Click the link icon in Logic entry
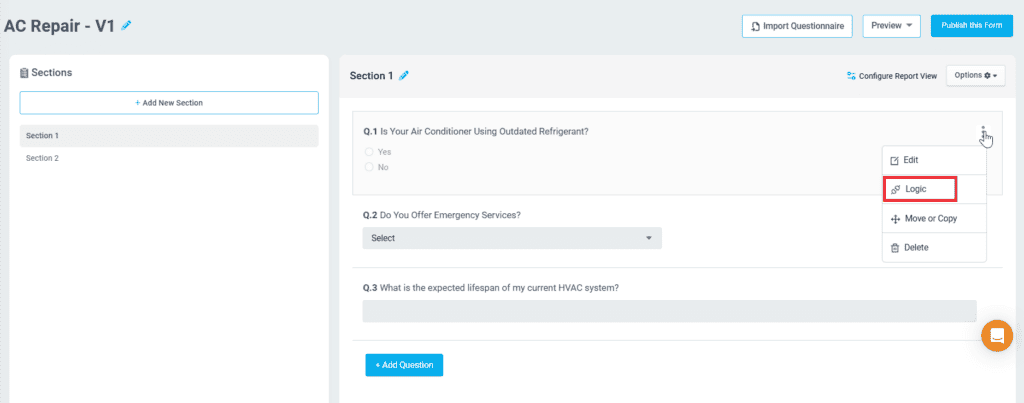This screenshot has height=403, width=1024. (x=895, y=189)
